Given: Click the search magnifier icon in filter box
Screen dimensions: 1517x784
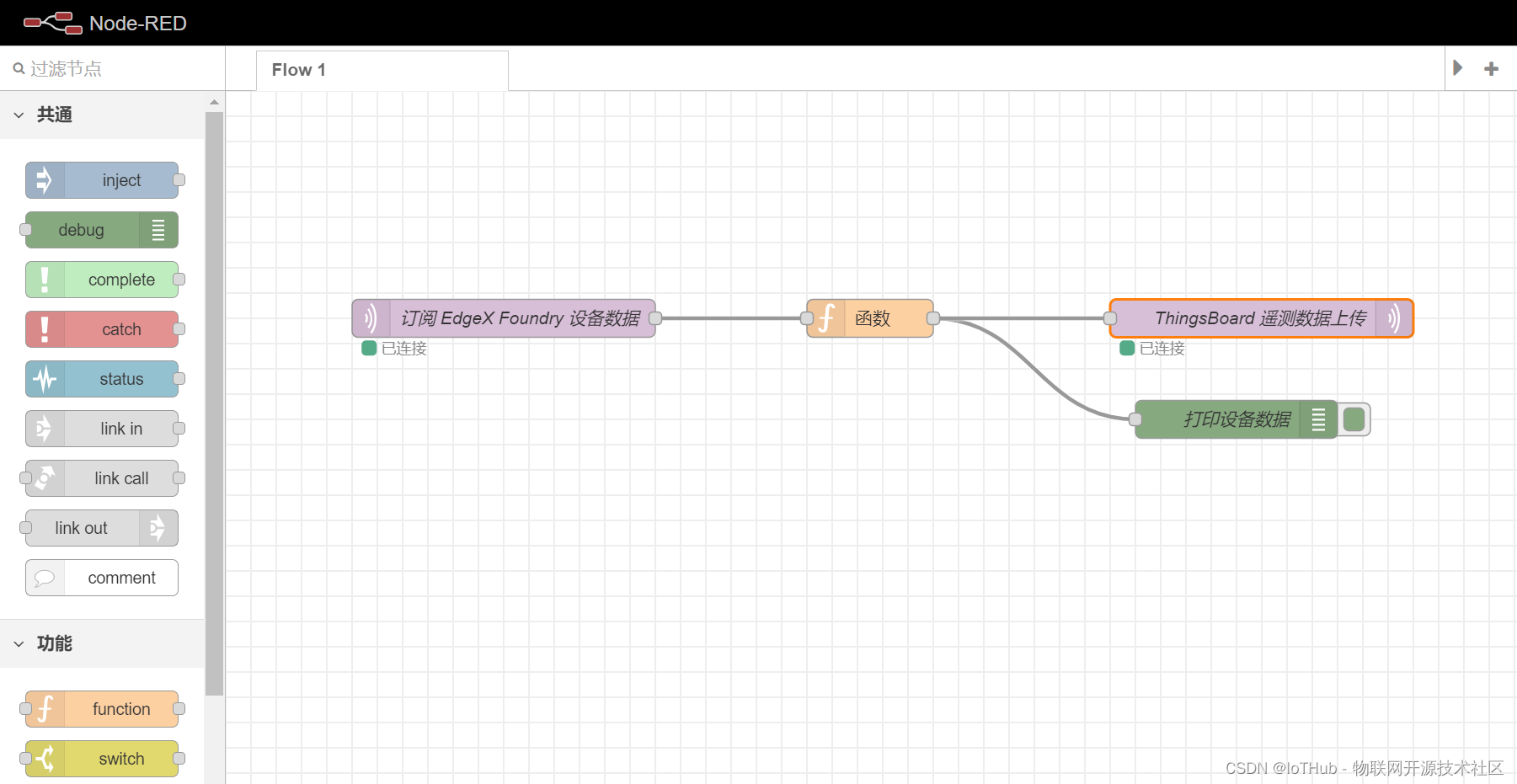Looking at the screenshot, I should click(19, 69).
